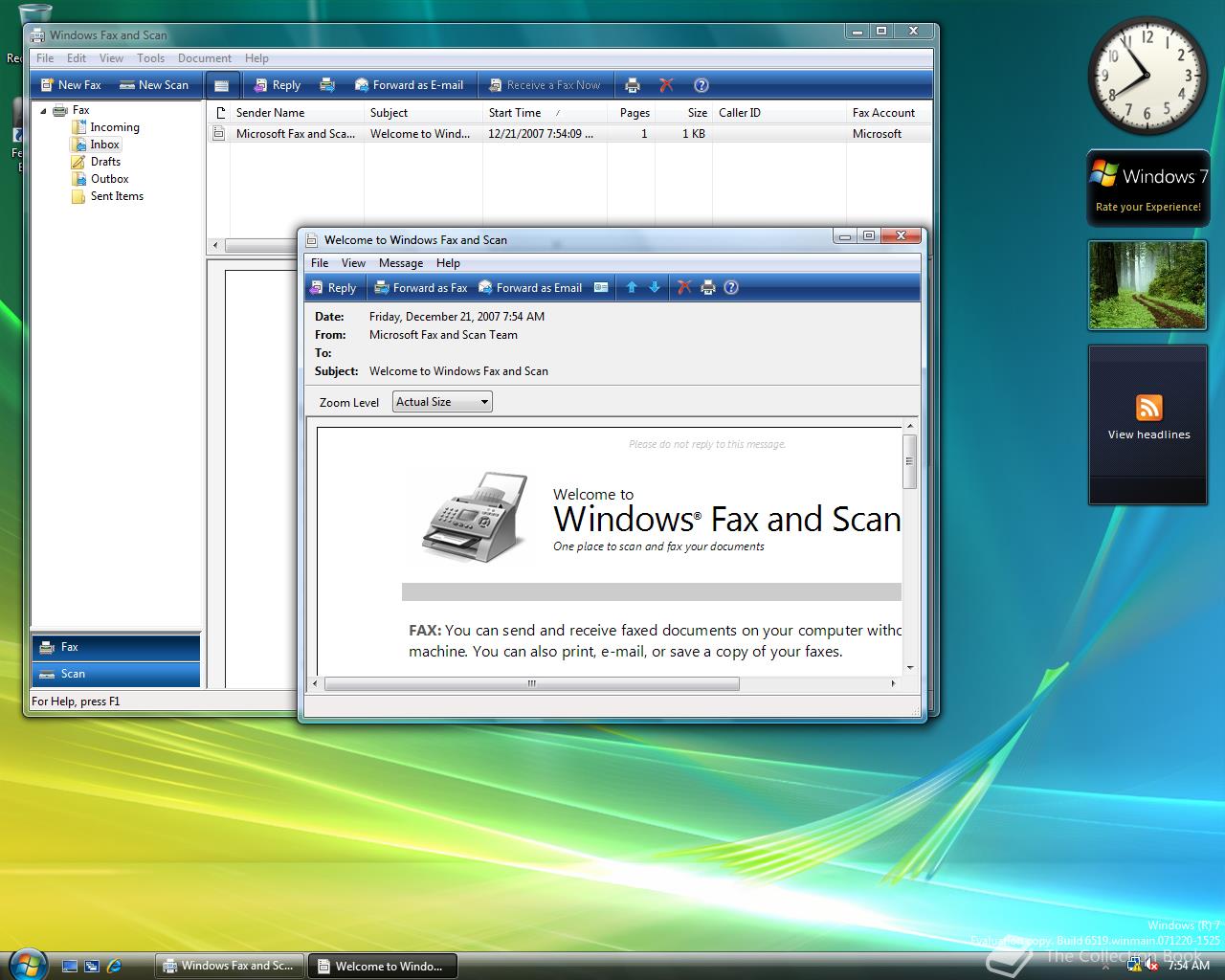Viewport: 1225px width, 980px height.
Task: Collapse the Fax tree node
Action: (x=43, y=111)
